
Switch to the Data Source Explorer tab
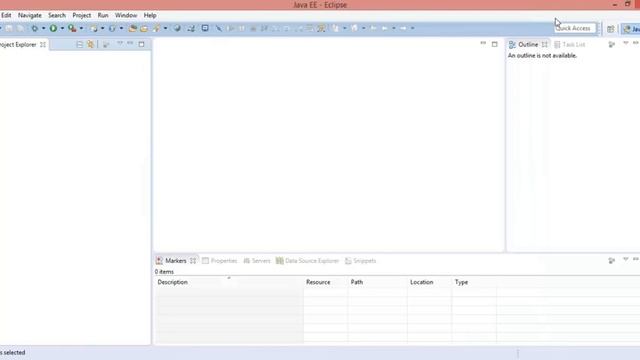point(307,260)
